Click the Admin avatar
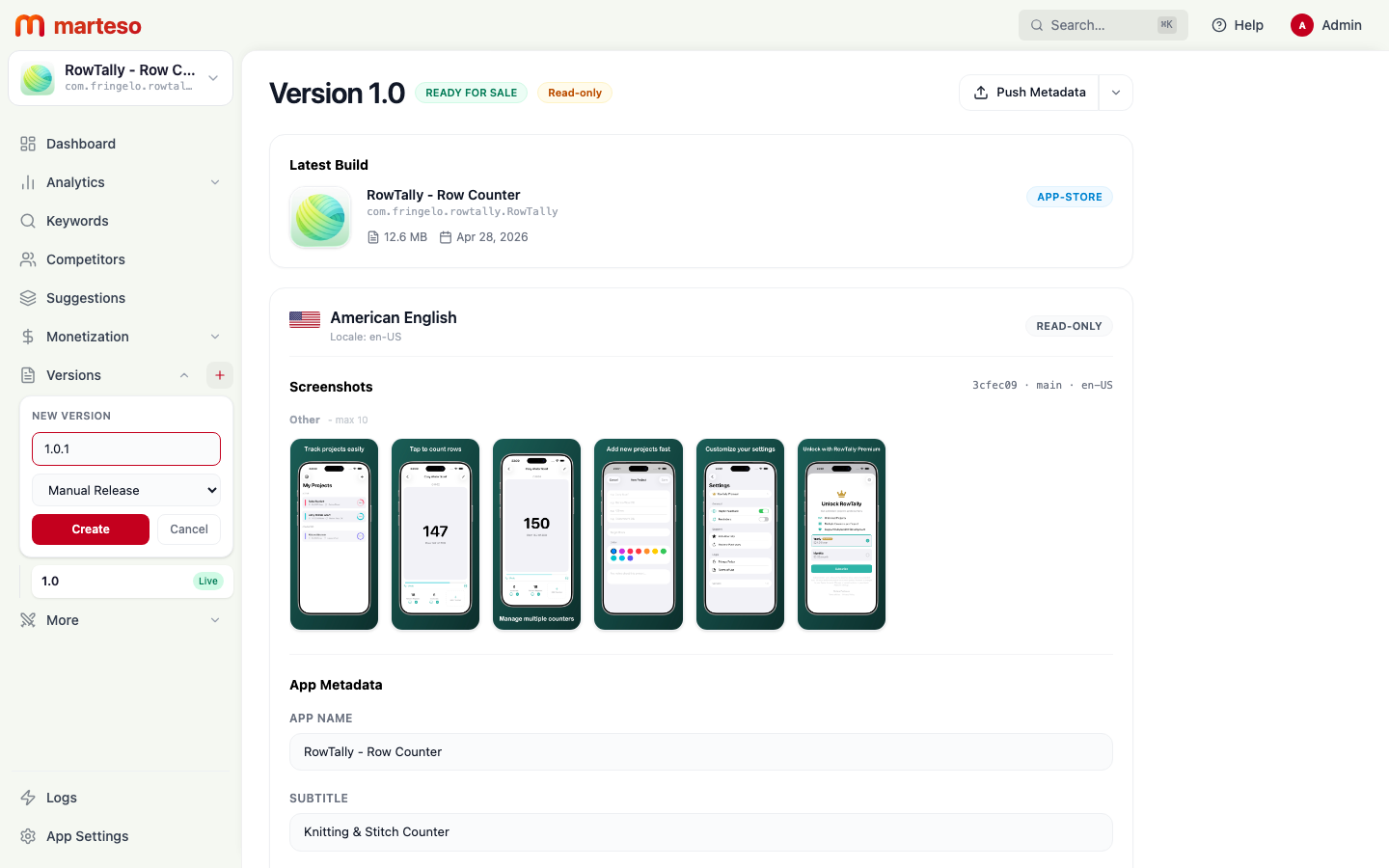This screenshot has height=868, width=1389. (x=1302, y=25)
